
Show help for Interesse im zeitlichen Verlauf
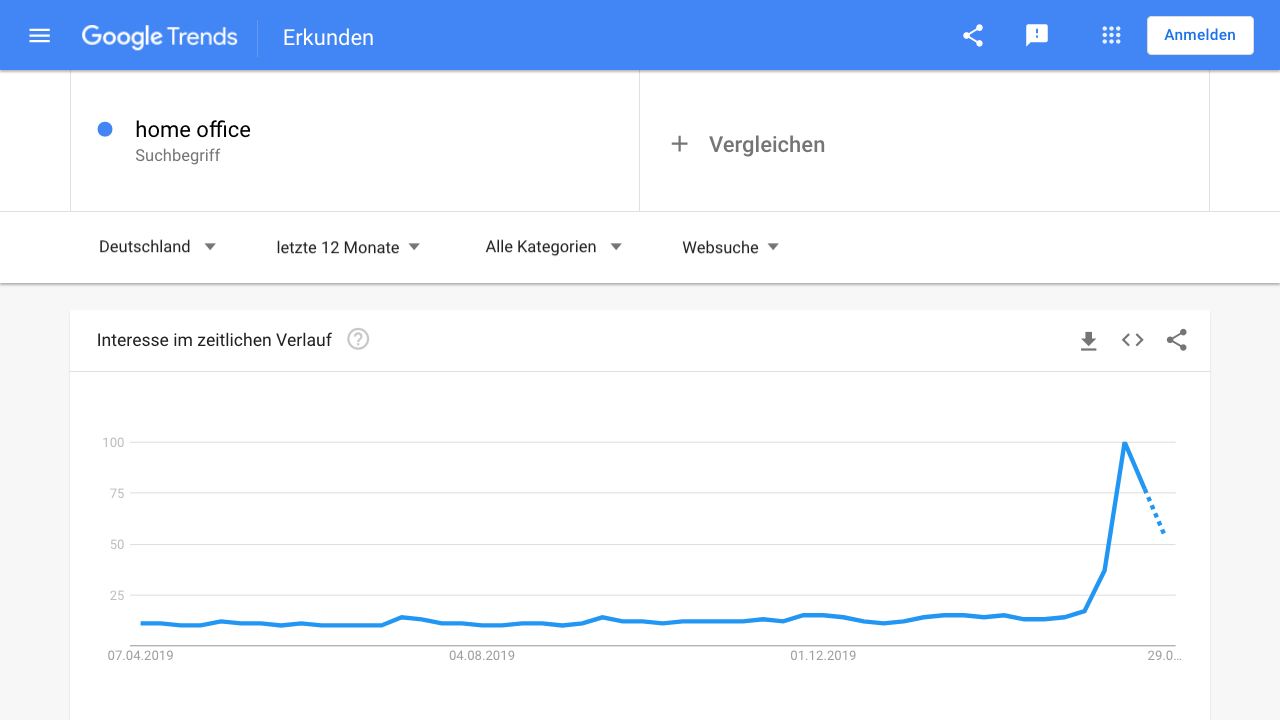358,339
